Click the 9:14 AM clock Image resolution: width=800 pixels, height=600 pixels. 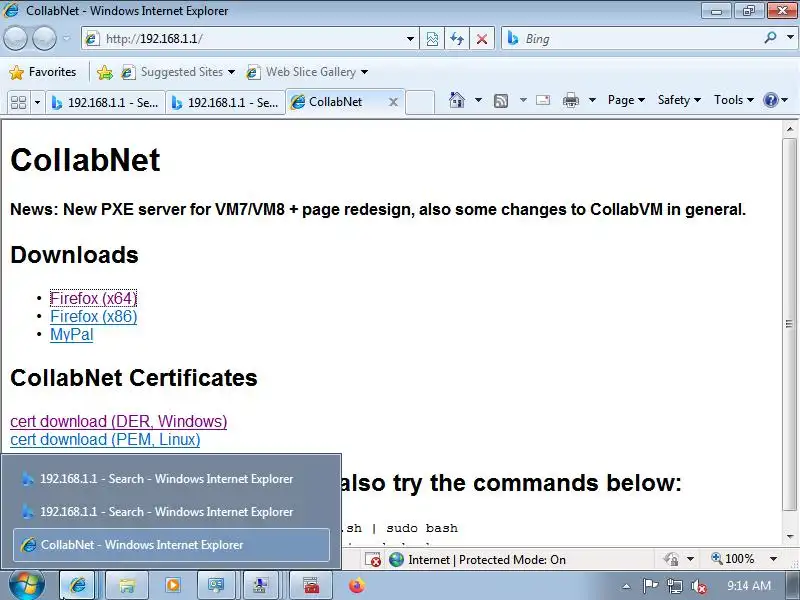(748, 586)
